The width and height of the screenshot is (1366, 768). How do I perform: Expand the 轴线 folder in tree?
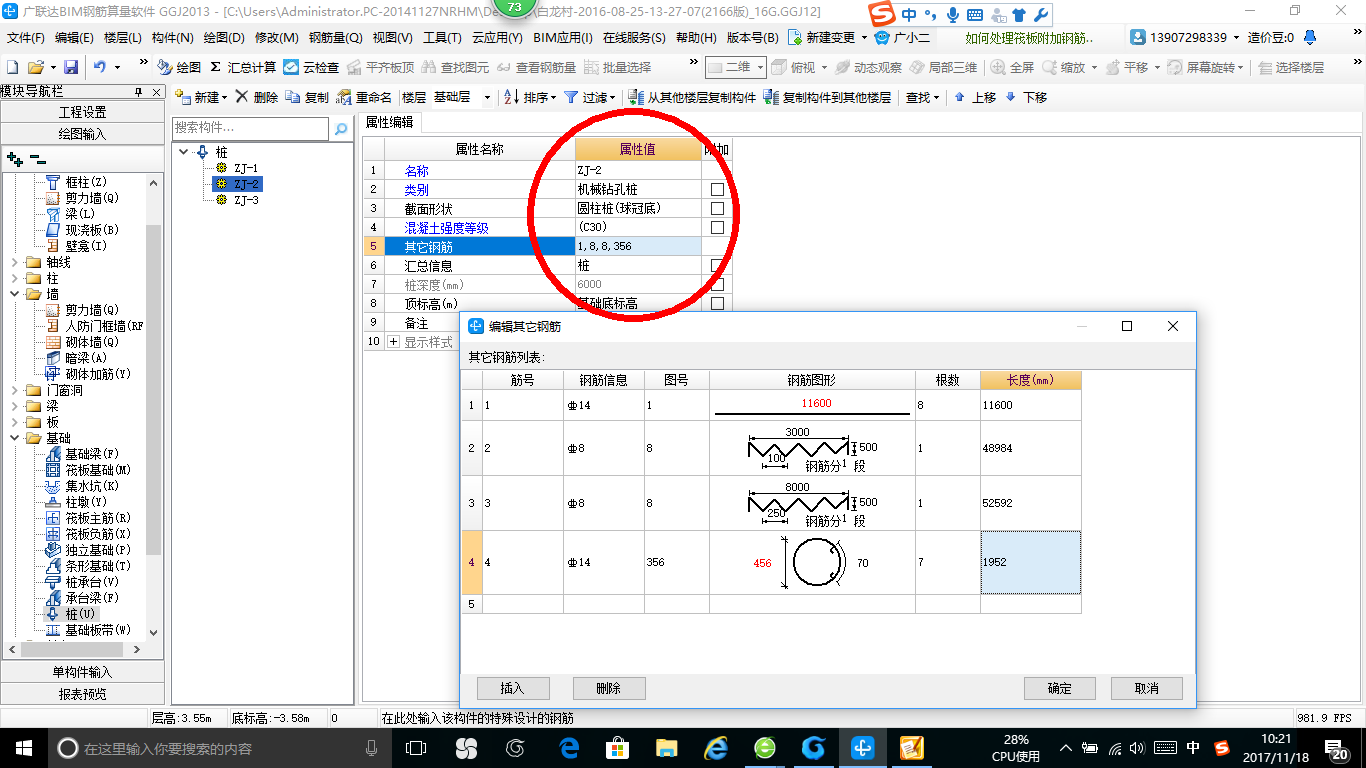coord(15,262)
